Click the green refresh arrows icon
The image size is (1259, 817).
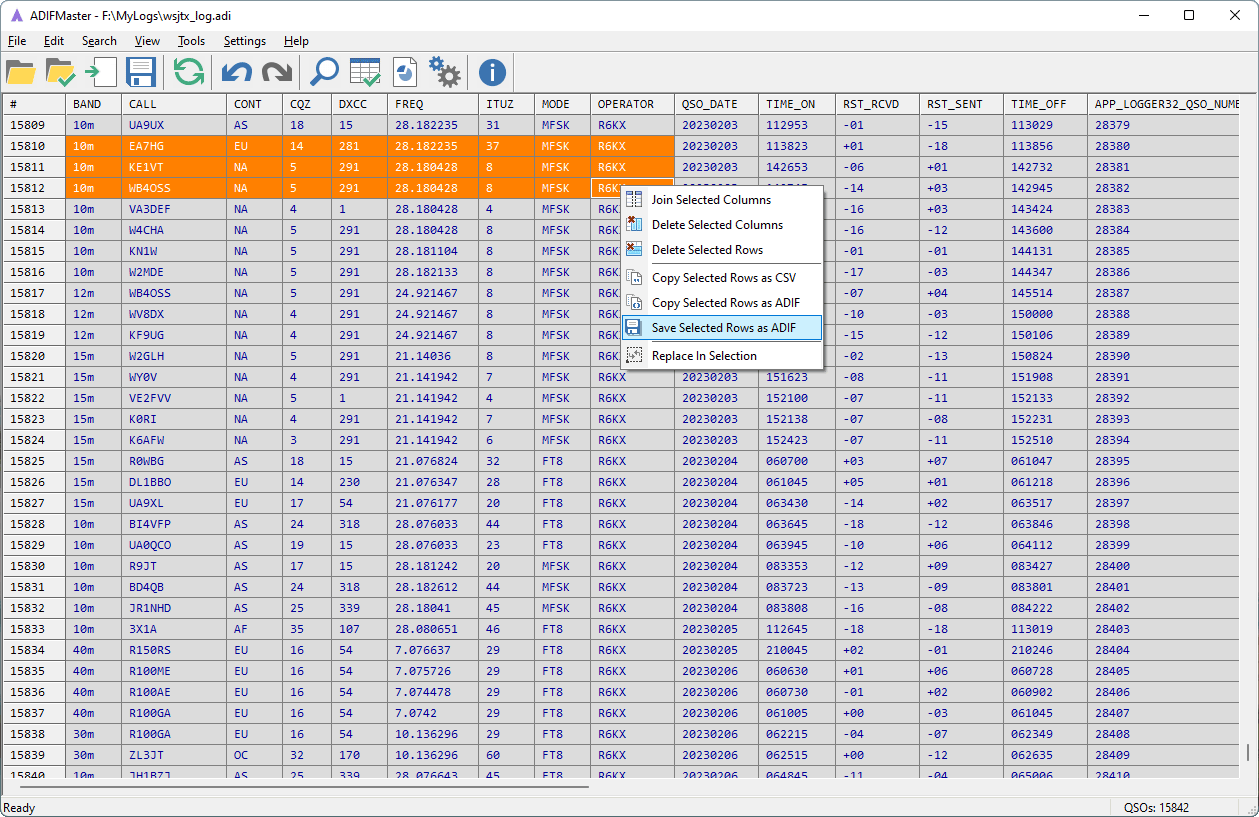tap(188, 72)
